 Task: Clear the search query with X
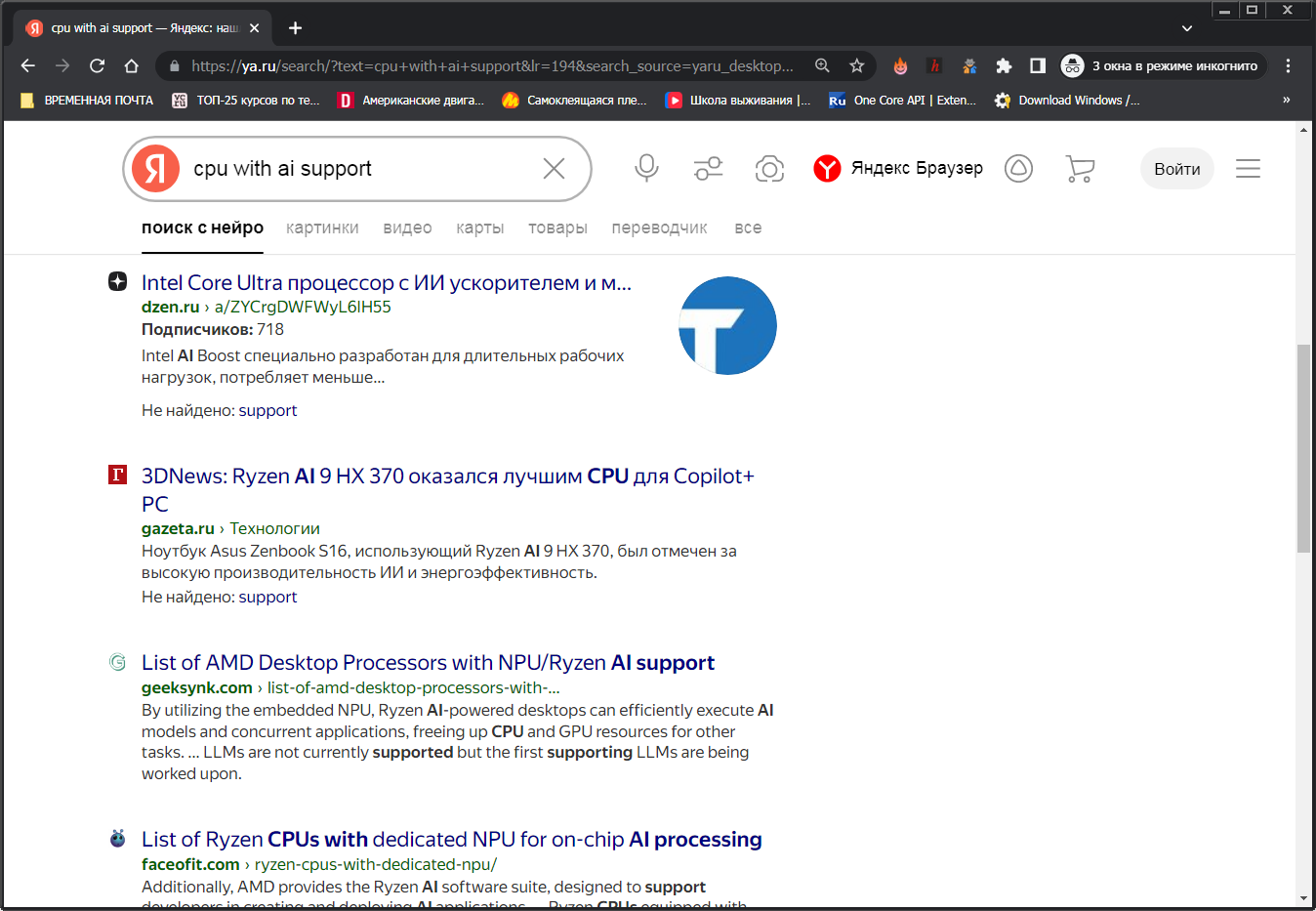coord(554,169)
